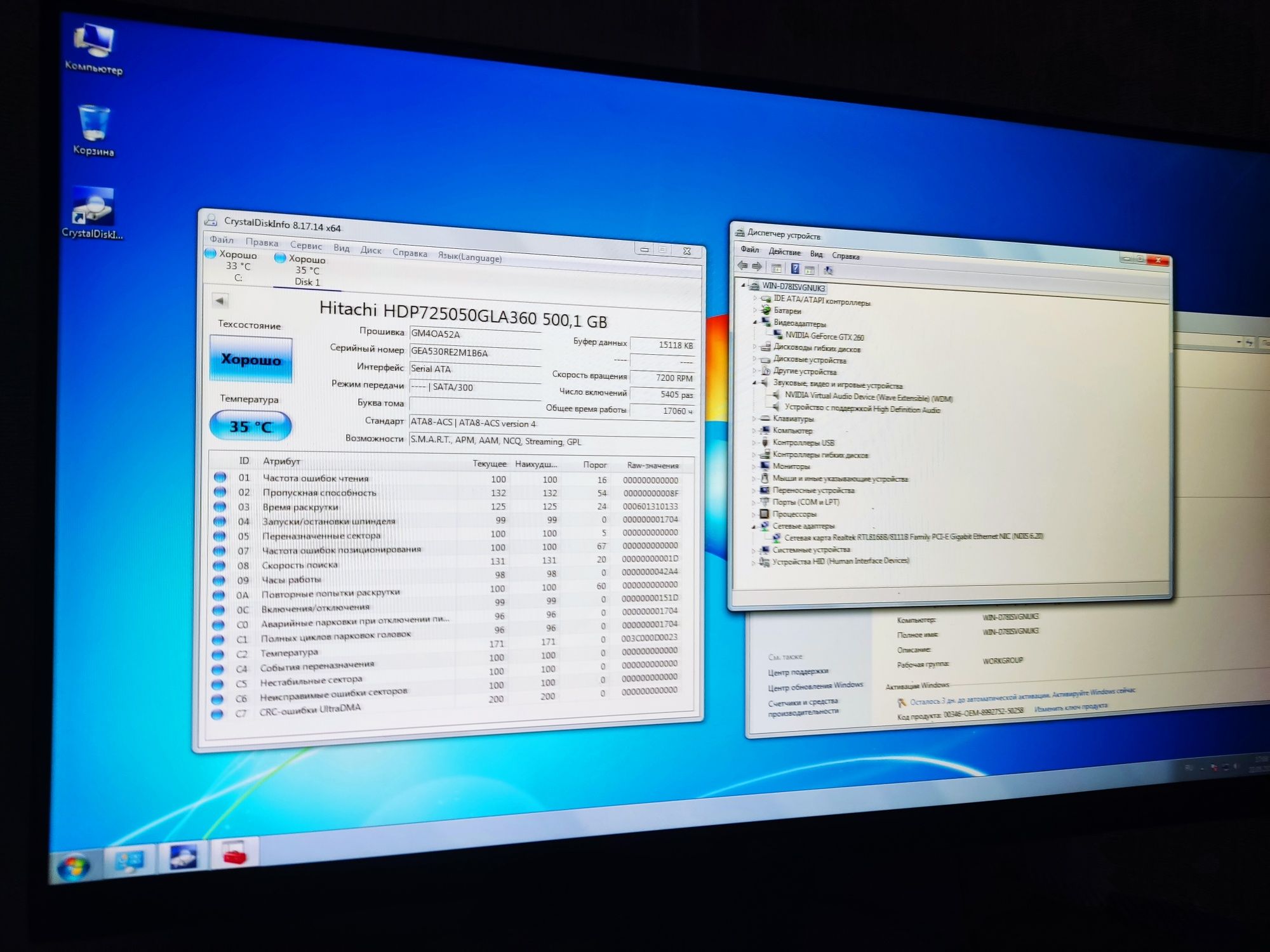
Task: Open Файл menu in Device Manager
Action: point(749,249)
